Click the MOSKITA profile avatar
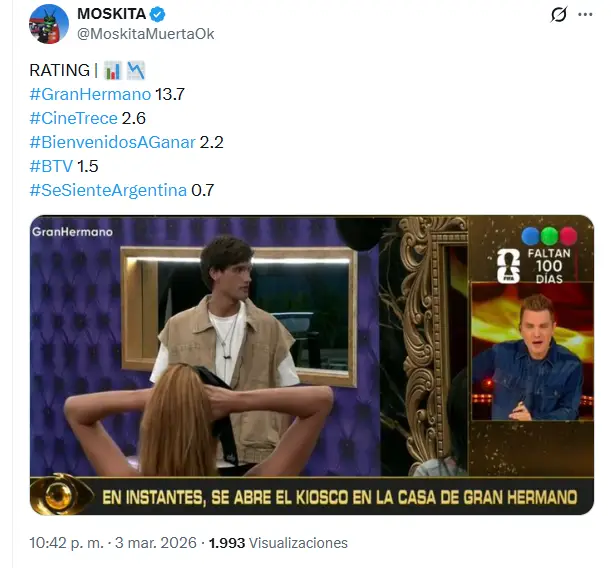This screenshot has width=611, height=568. (49, 24)
